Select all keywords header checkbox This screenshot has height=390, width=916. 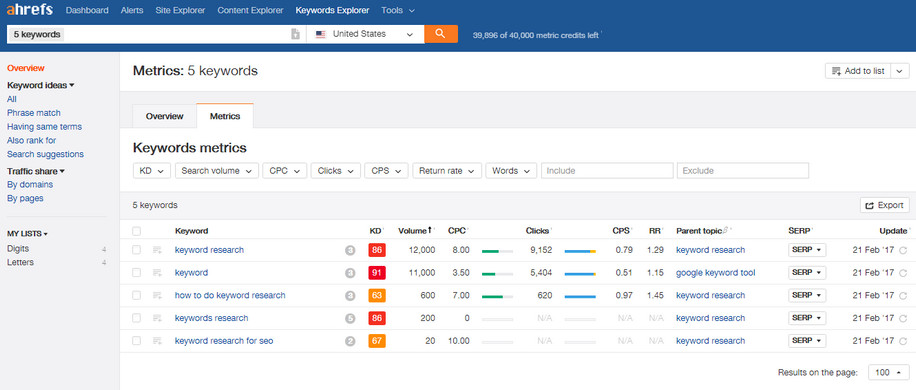point(136,231)
